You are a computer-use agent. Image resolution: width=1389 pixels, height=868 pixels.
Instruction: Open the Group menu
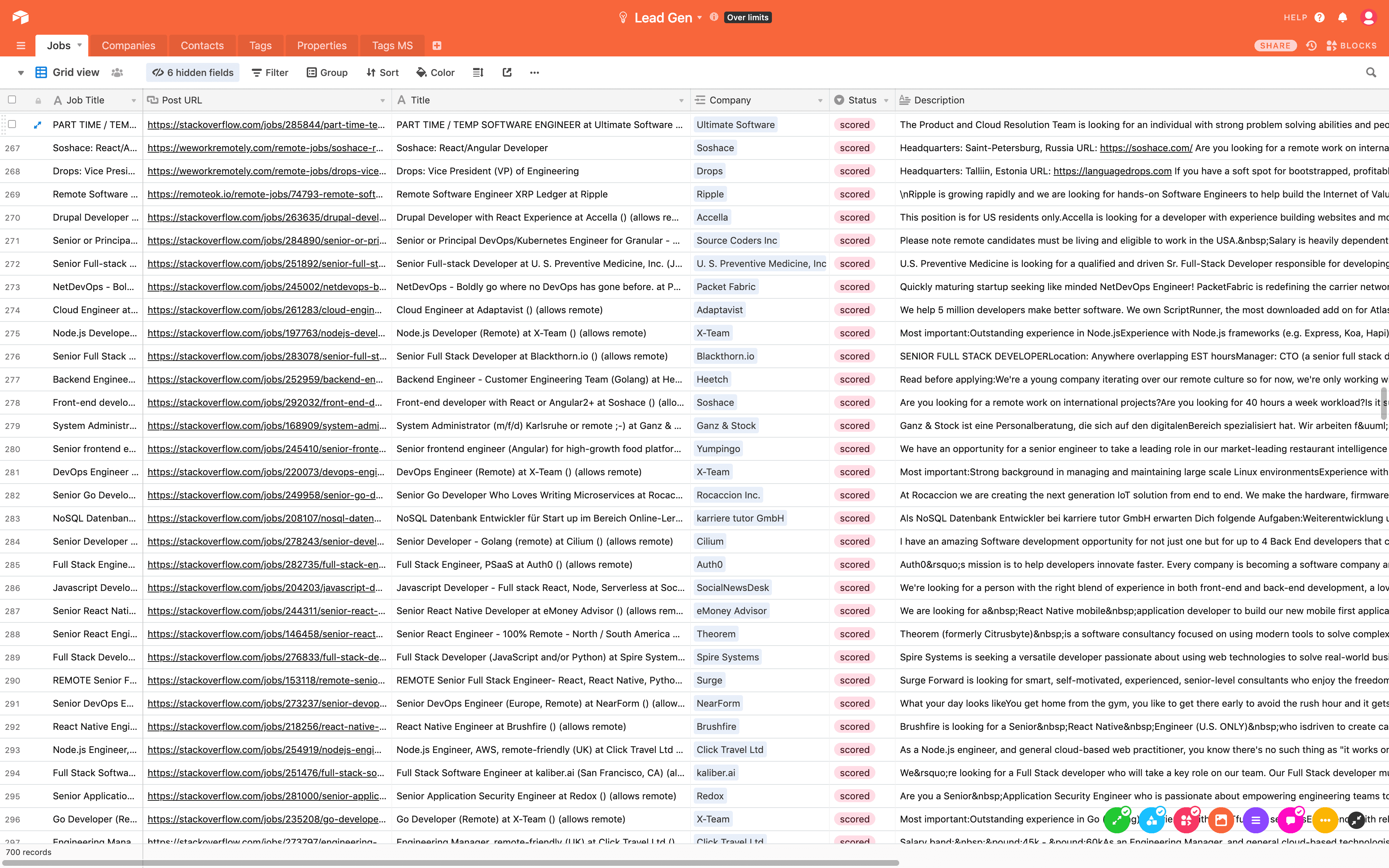(x=327, y=72)
